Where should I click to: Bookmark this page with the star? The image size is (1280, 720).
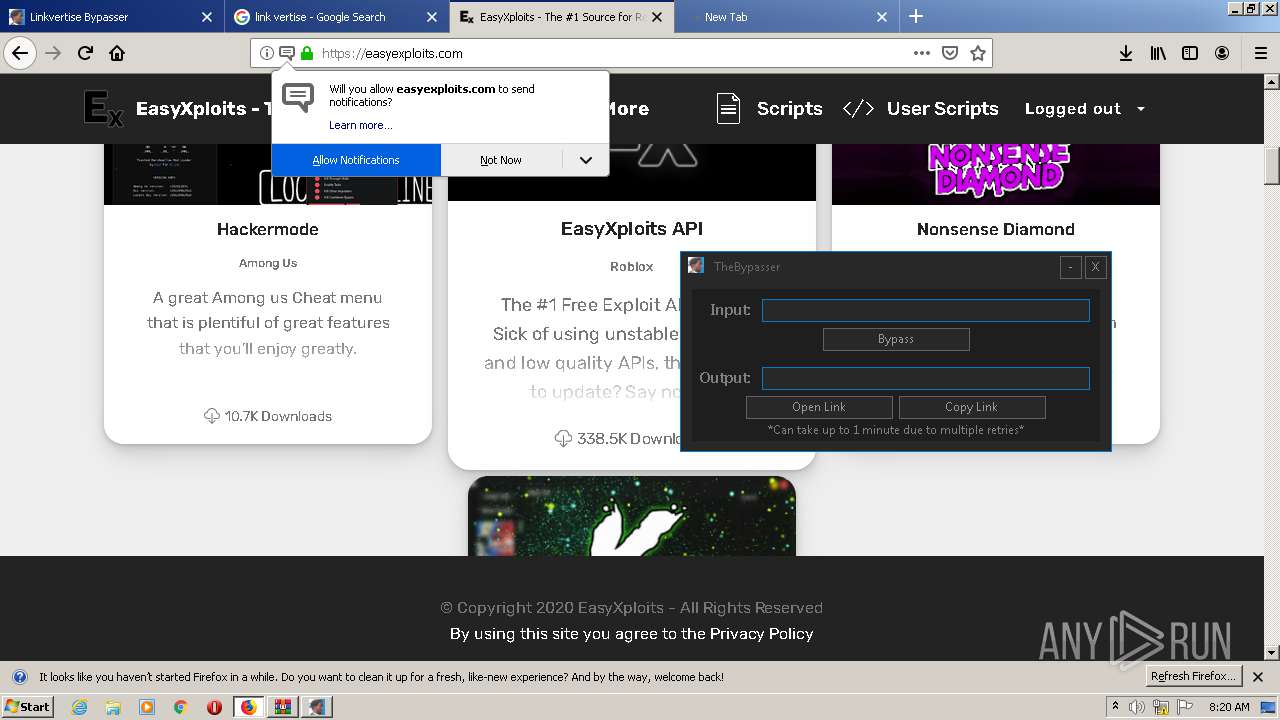click(x=978, y=53)
